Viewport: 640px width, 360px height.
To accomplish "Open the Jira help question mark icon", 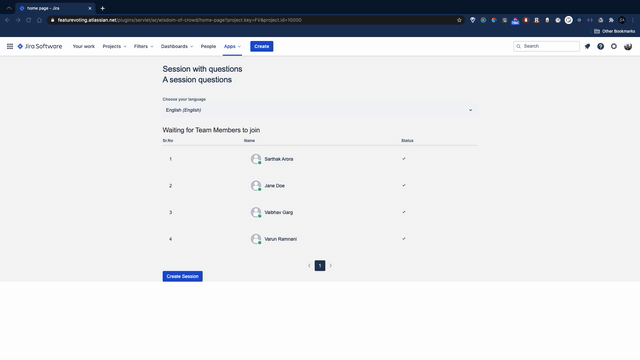I will click(x=600, y=47).
